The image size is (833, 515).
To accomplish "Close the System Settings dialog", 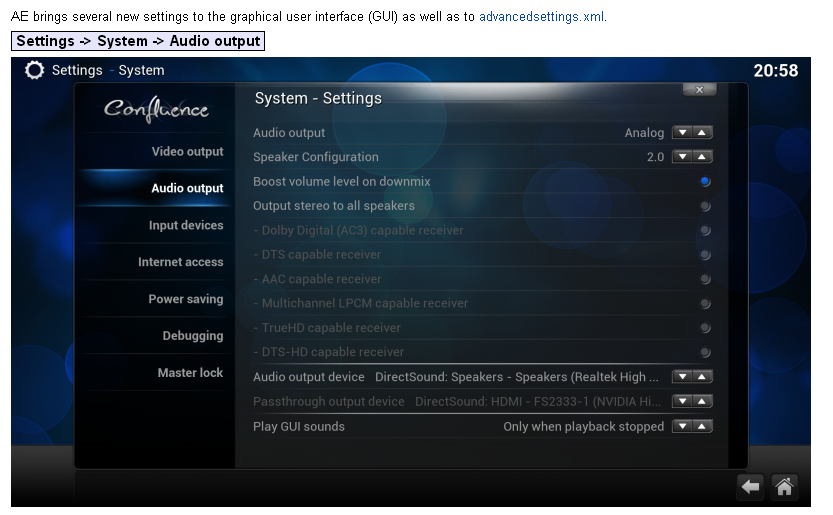I will tap(699, 90).
